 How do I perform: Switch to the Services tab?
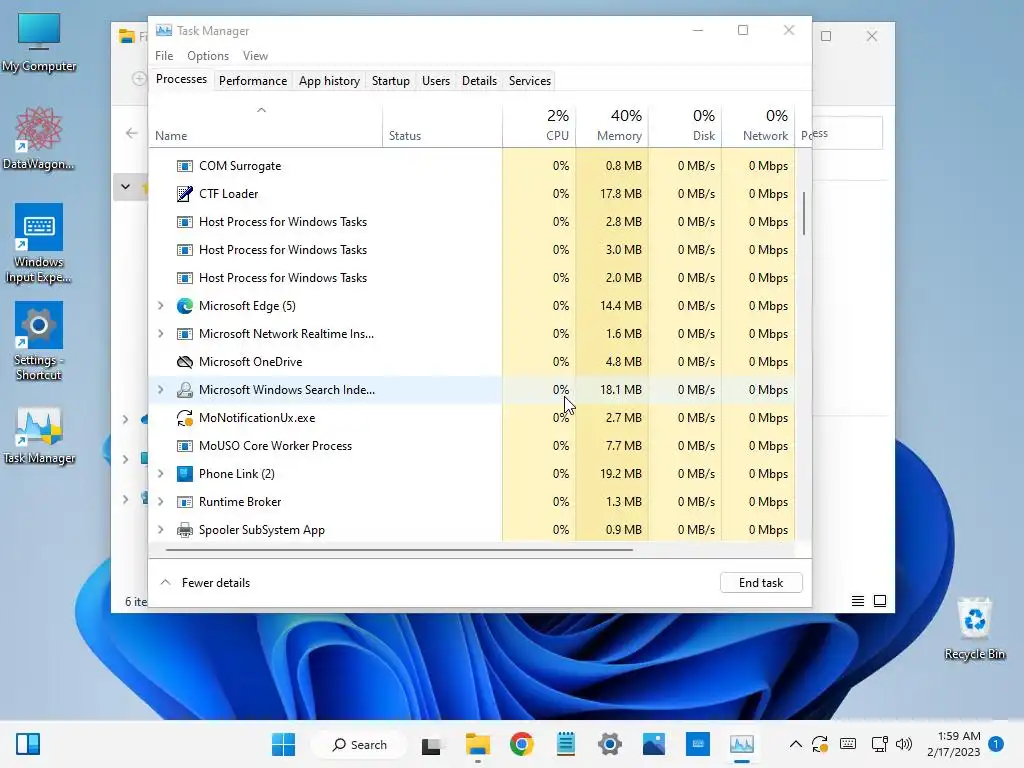point(530,81)
